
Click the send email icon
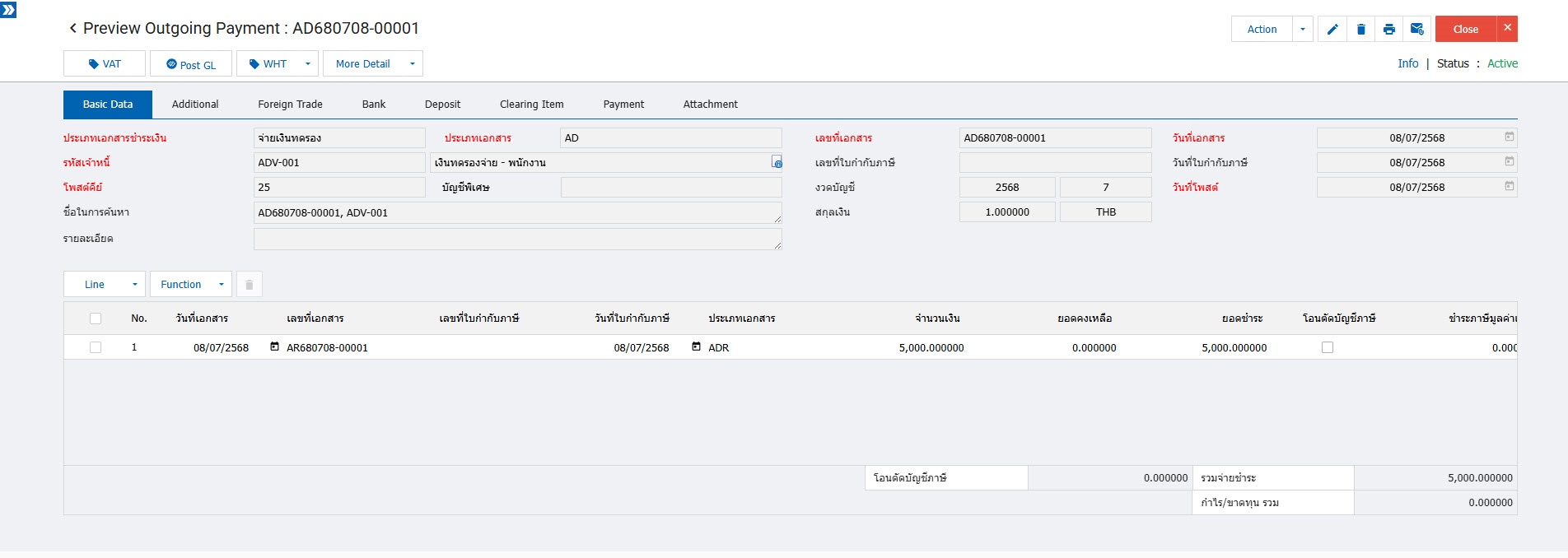pyautogui.click(x=1416, y=30)
